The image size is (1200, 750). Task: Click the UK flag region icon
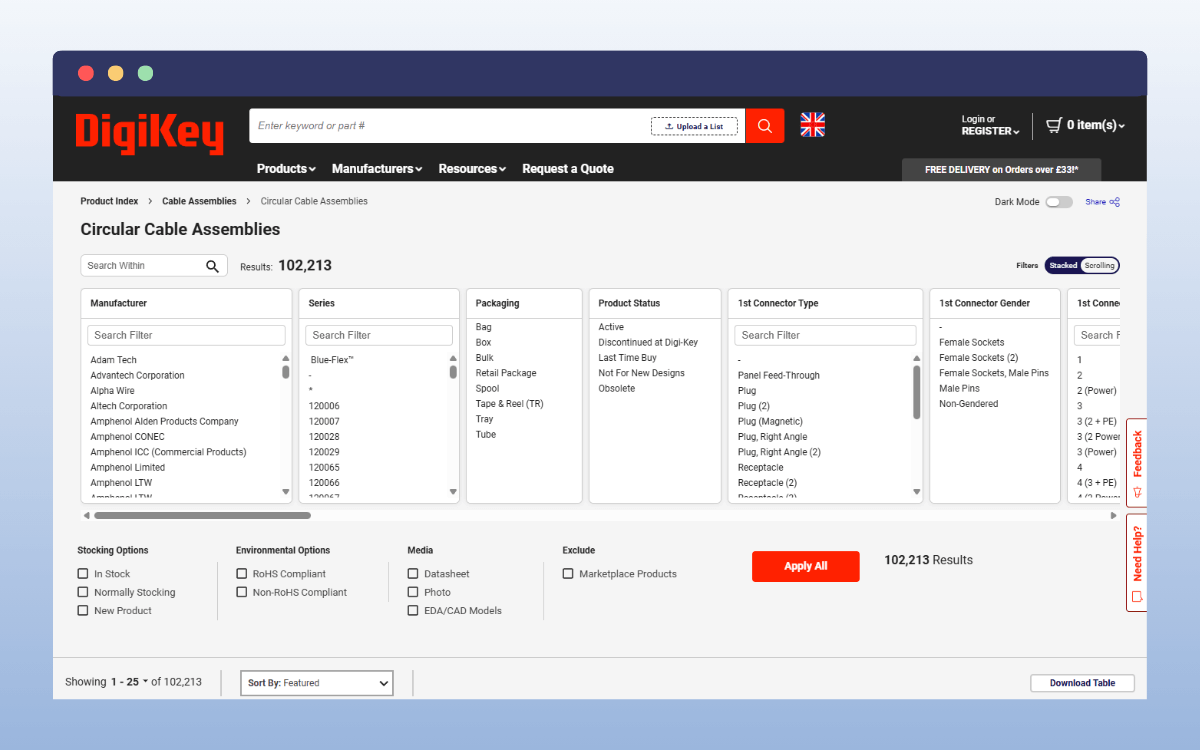point(812,125)
